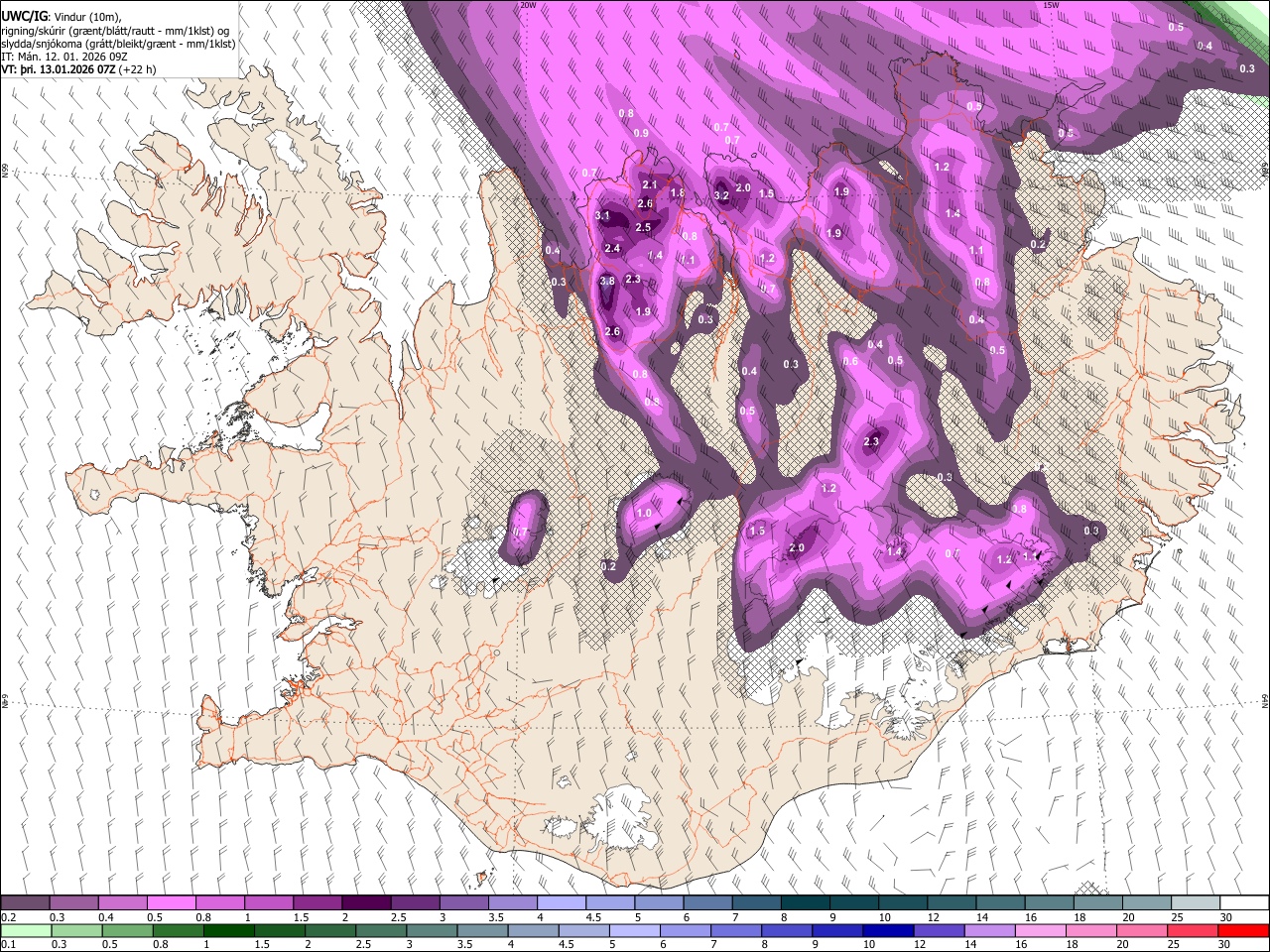Select the dark teal upper legend swatch labeled 9

tap(853, 903)
